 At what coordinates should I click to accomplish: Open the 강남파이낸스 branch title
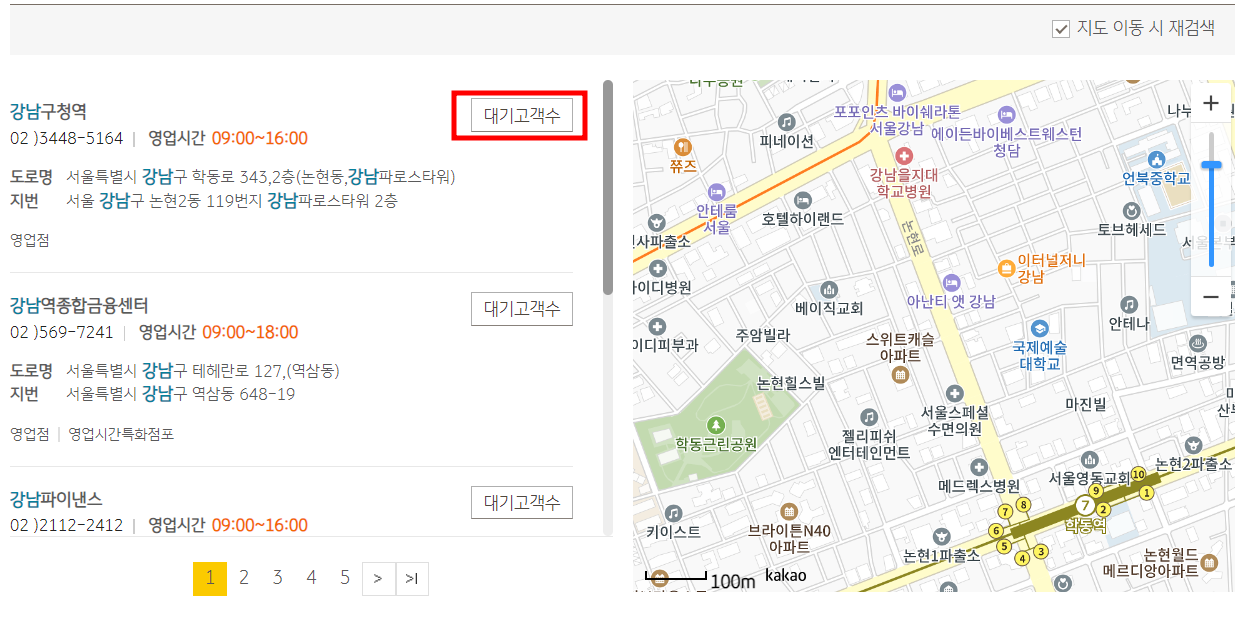click(56, 499)
